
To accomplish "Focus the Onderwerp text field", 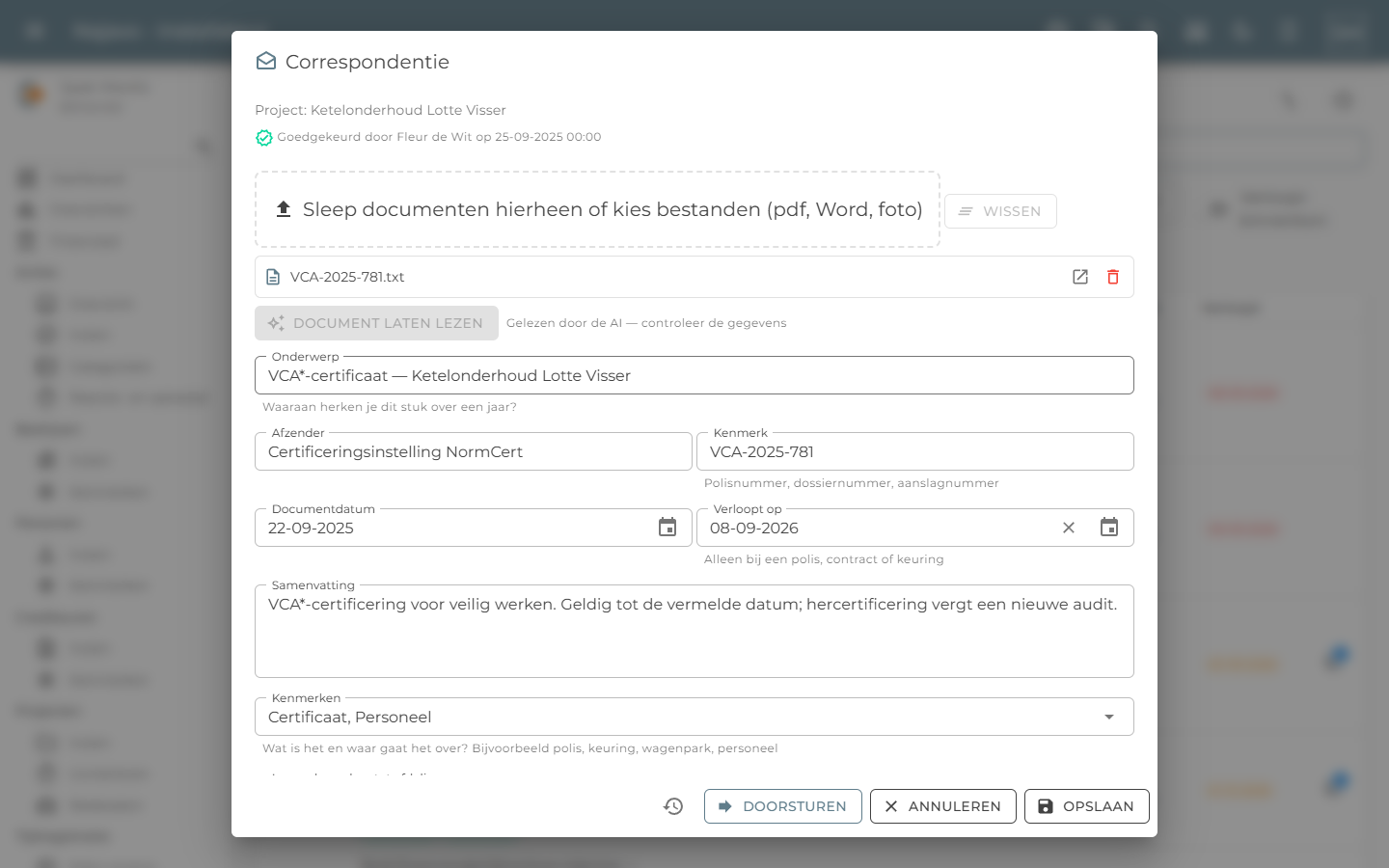I will (694, 375).
